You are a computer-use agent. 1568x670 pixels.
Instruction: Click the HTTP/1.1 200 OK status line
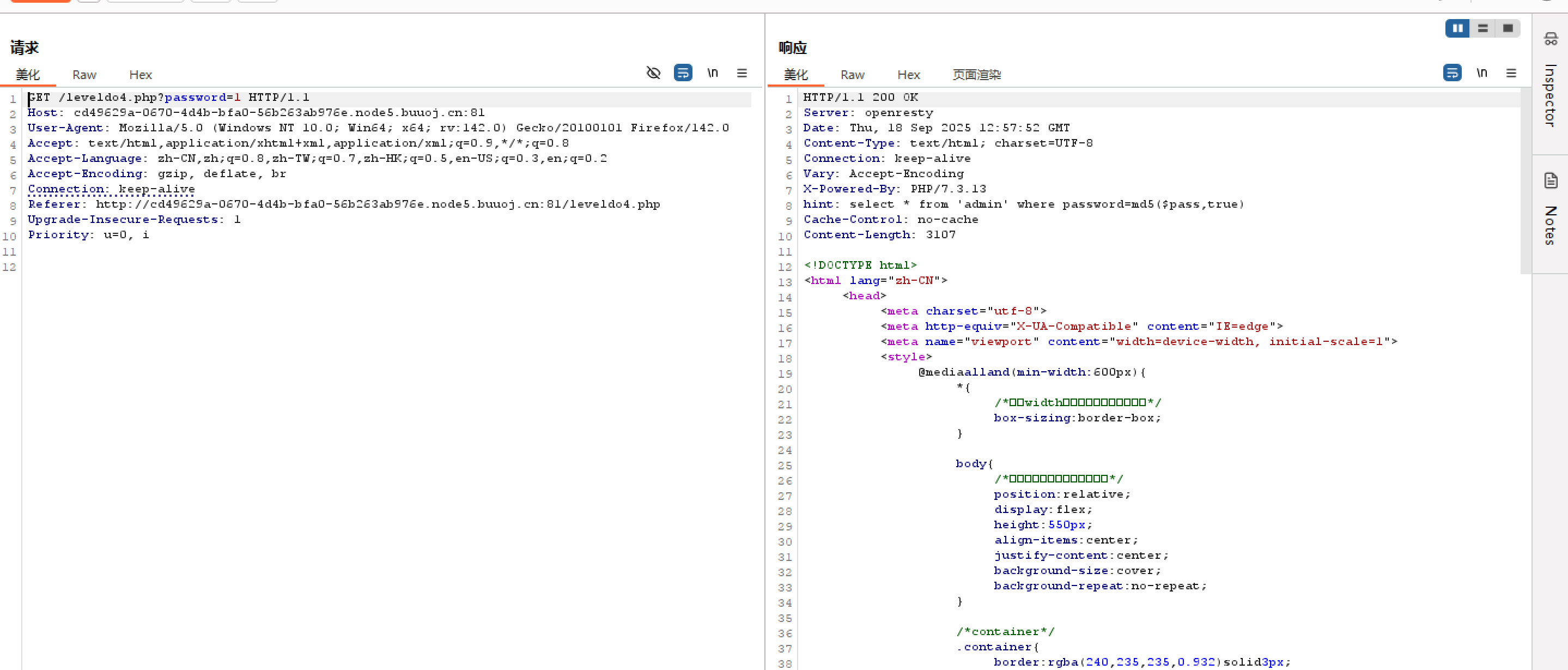coord(861,98)
